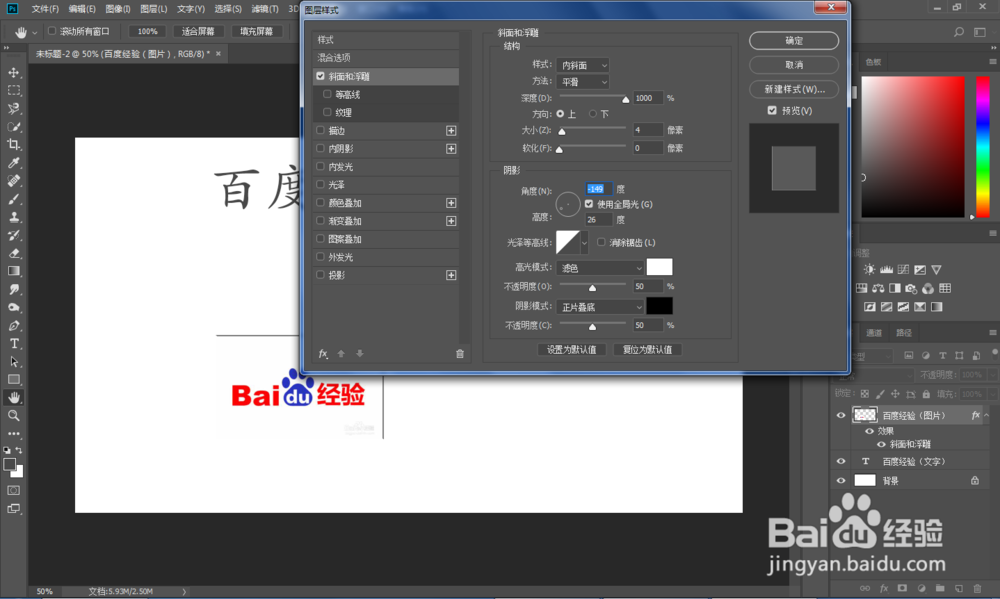Click the fx icon in Layer Style dialog
This screenshot has width=1000, height=599.
(323, 353)
